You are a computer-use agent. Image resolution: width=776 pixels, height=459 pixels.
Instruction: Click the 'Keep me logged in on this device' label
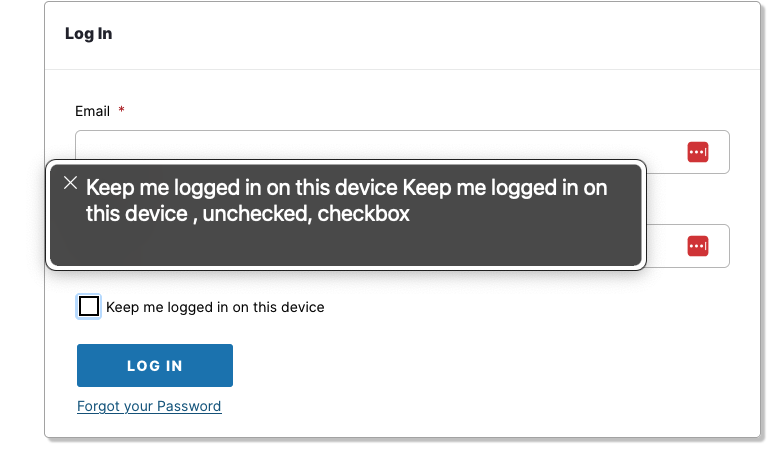click(215, 307)
